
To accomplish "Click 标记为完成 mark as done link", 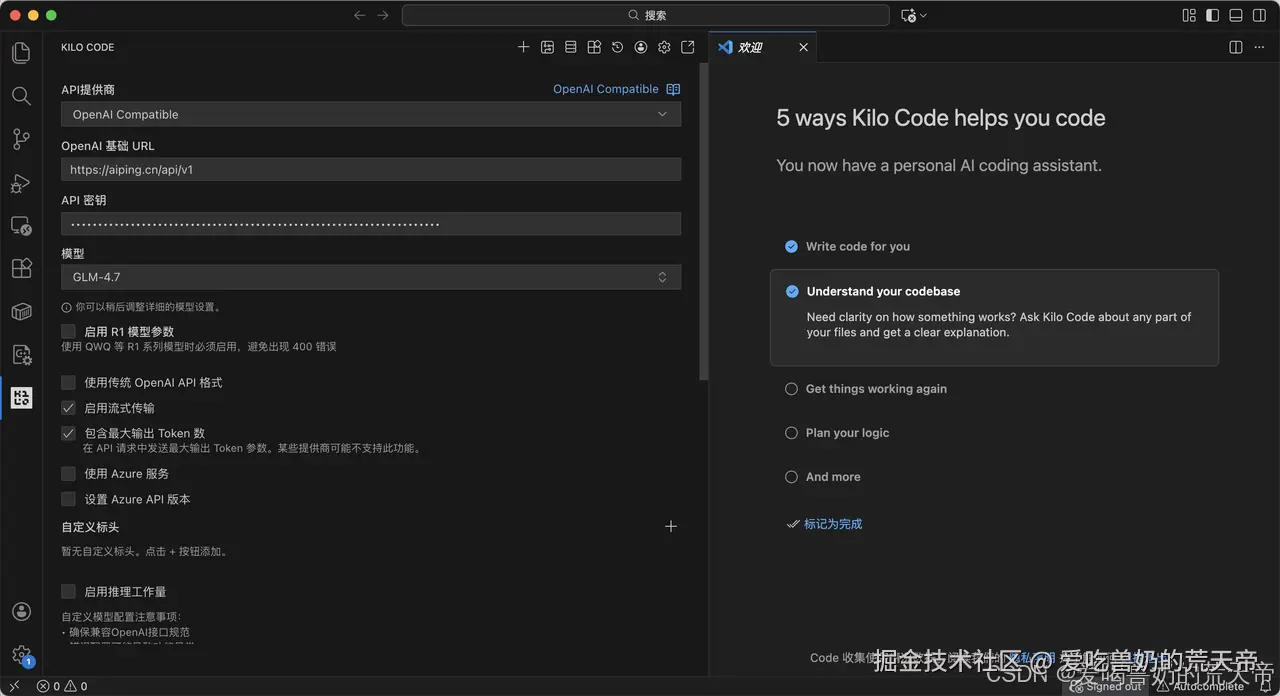I will click(x=824, y=524).
